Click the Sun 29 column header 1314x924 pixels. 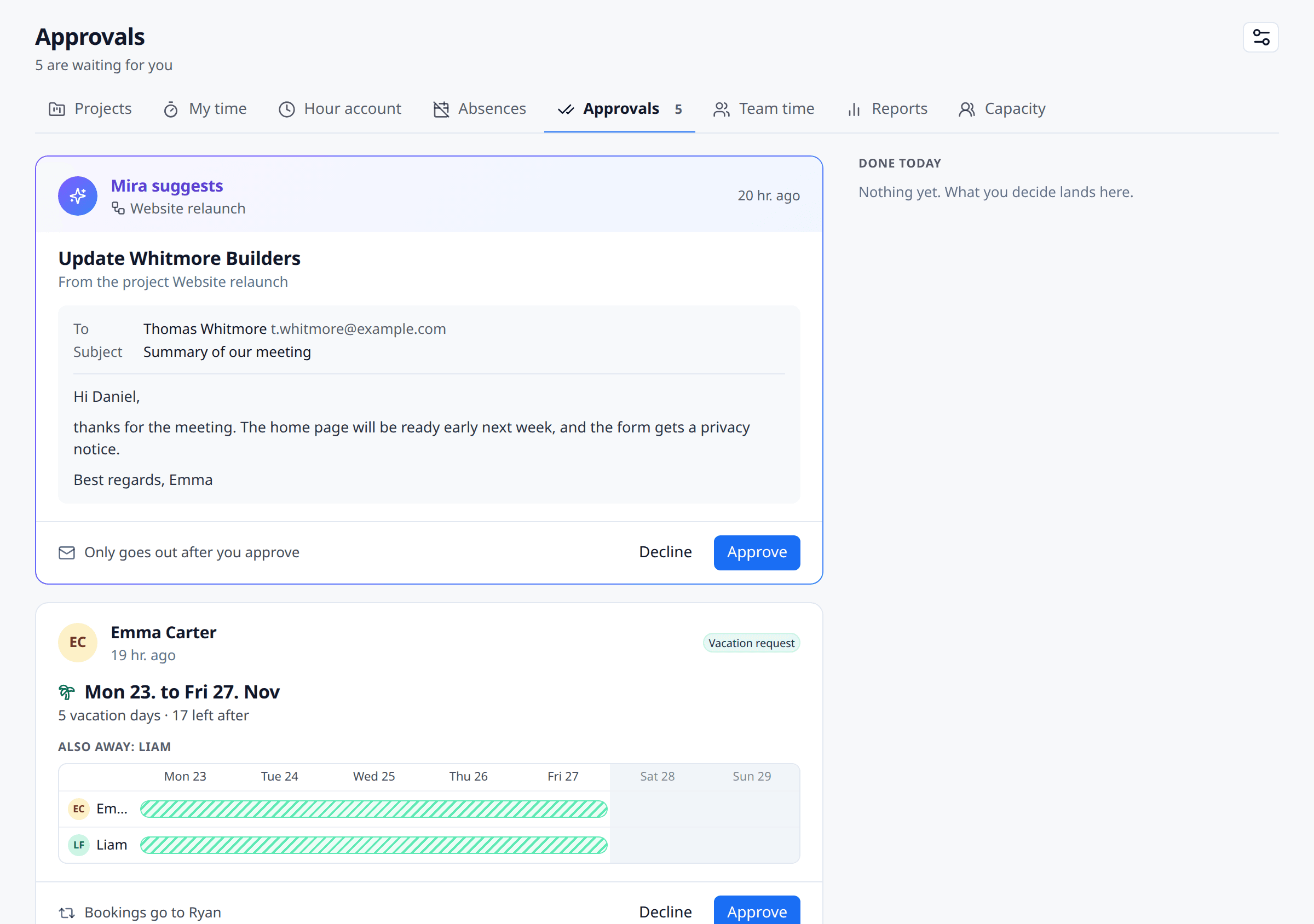pos(751,776)
